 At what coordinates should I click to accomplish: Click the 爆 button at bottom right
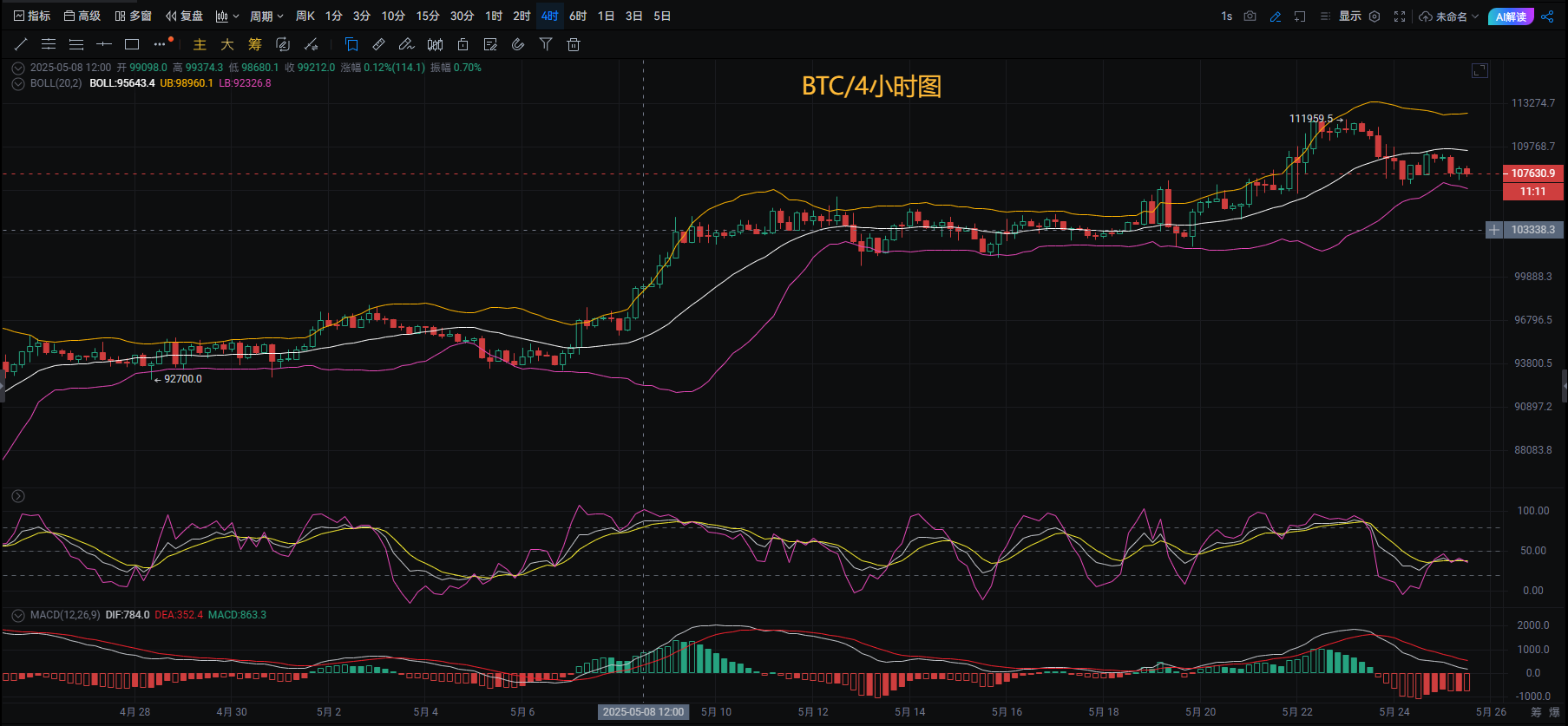pyautogui.click(x=1554, y=712)
